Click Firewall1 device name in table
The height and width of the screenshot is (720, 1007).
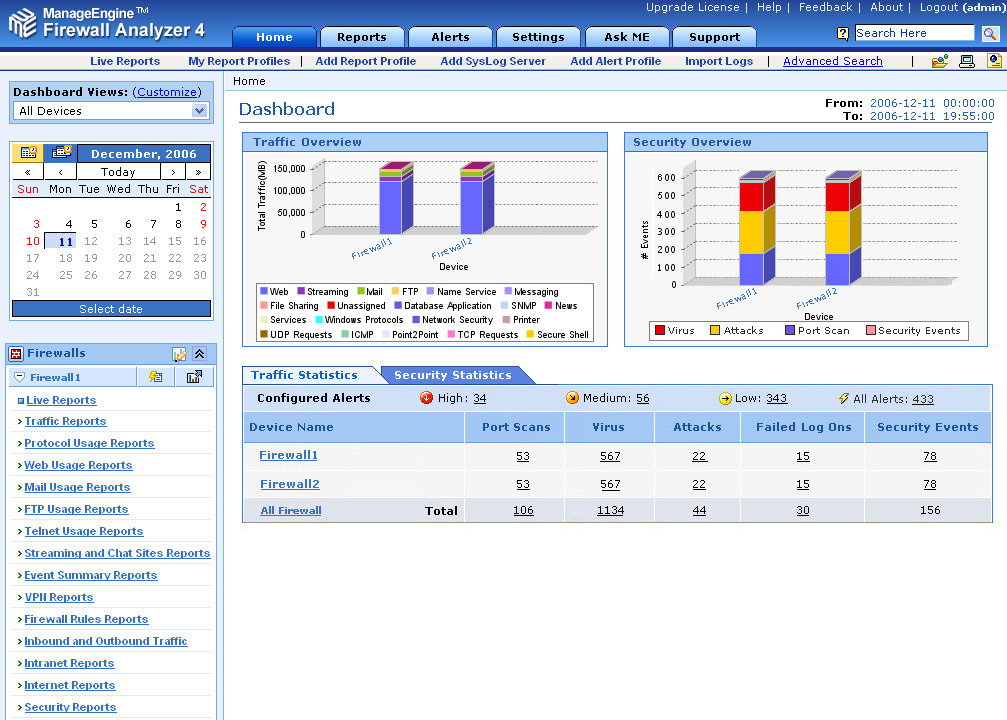pos(288,455)
